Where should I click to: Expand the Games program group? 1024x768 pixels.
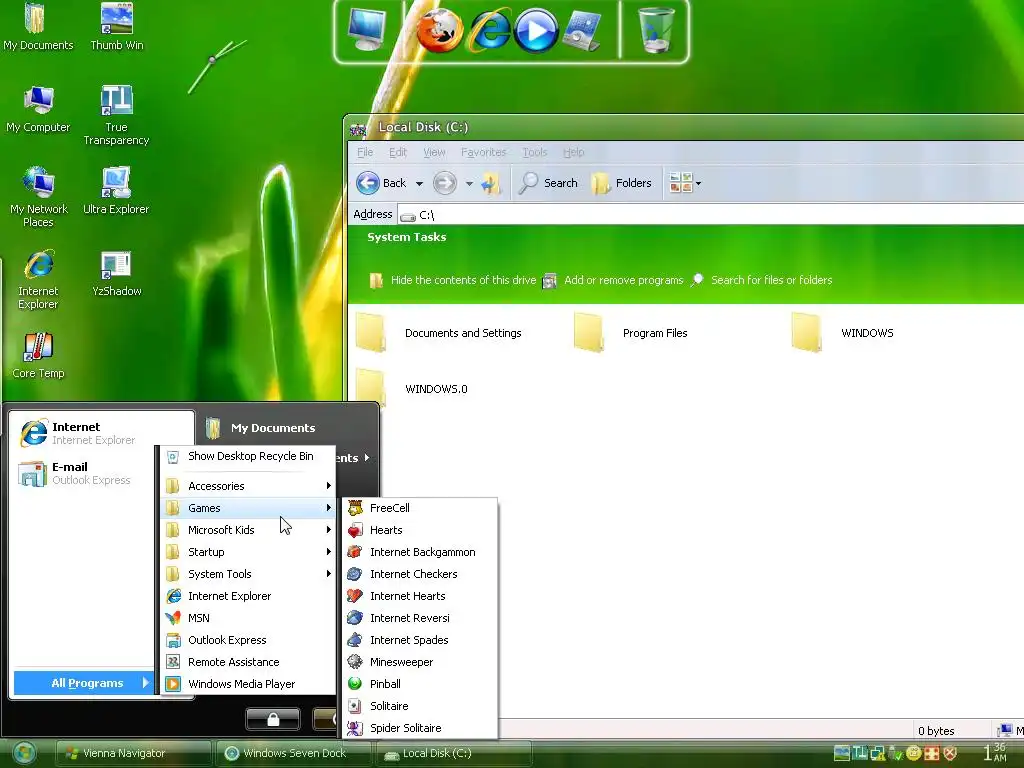pos(248,508)
